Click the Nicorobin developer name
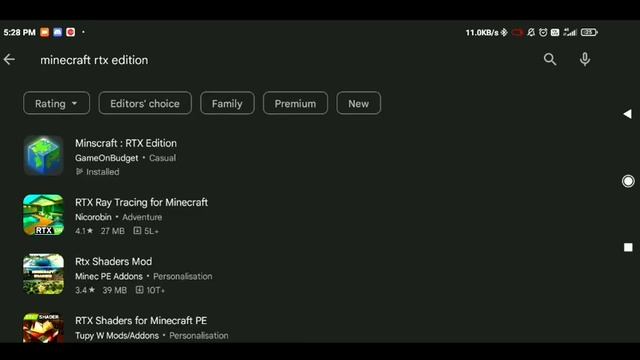Viewport: 640px width, 360px height. coord(93,217)
